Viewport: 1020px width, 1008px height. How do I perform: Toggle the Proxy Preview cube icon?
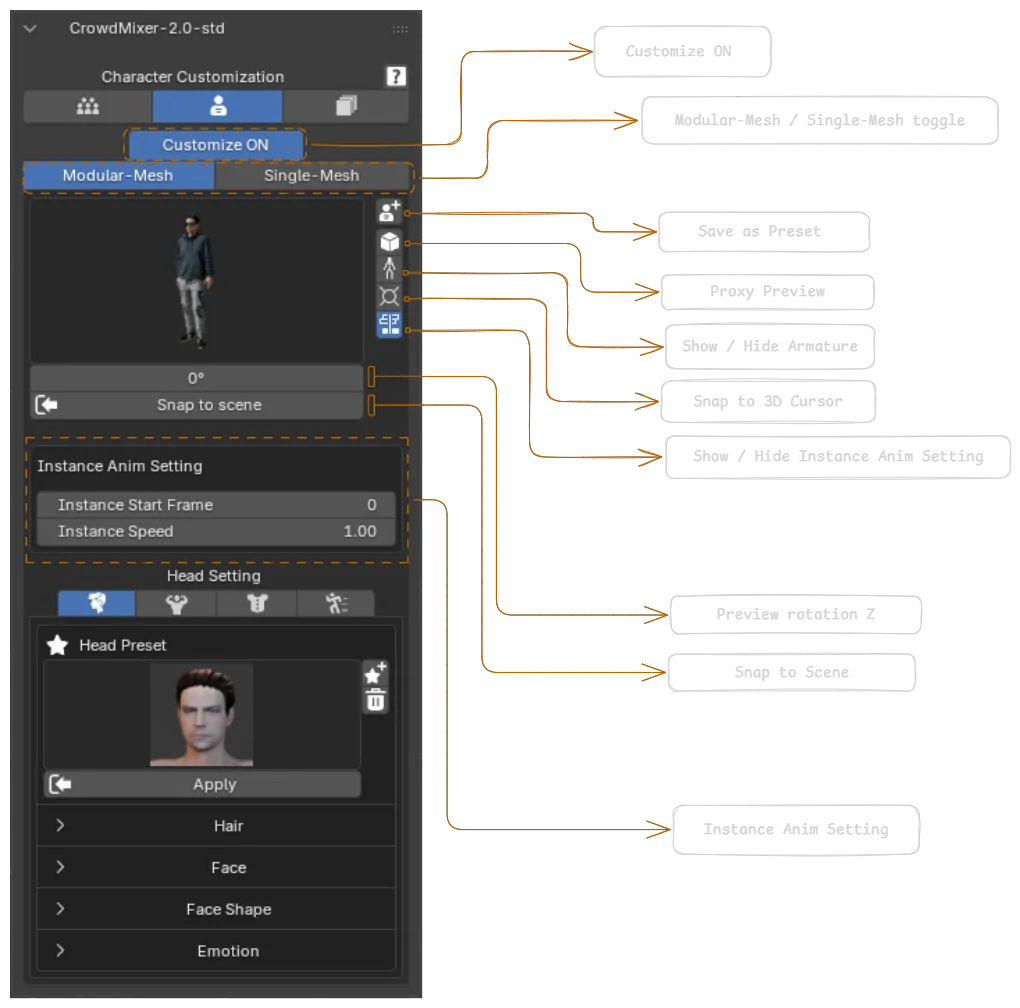390,242
